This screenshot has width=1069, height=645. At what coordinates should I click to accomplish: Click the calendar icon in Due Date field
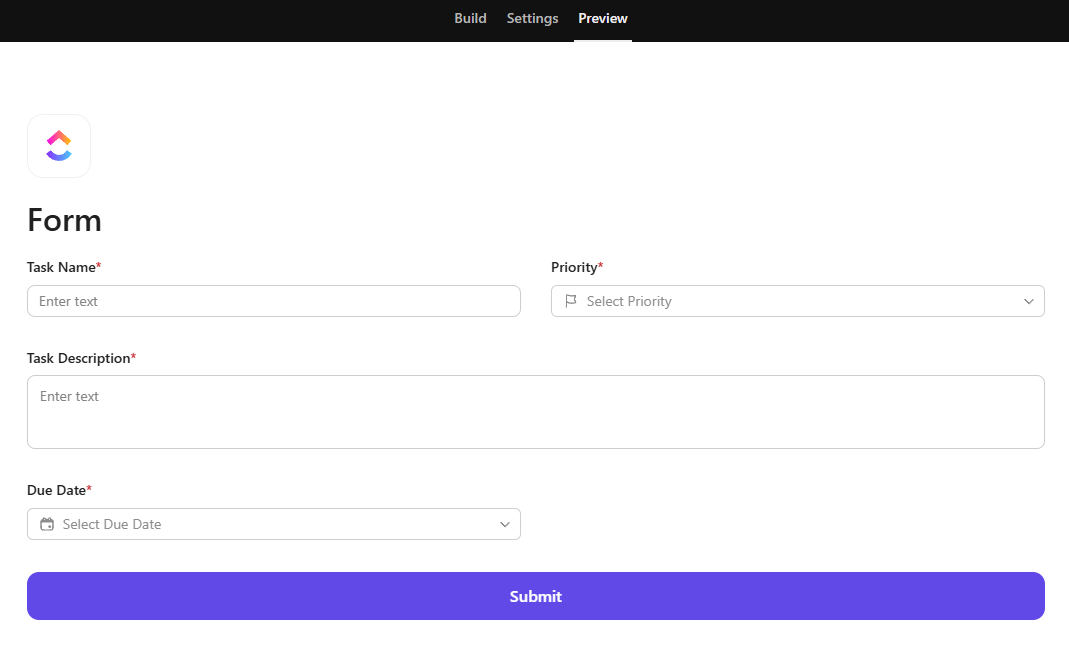tap(47, 524)
